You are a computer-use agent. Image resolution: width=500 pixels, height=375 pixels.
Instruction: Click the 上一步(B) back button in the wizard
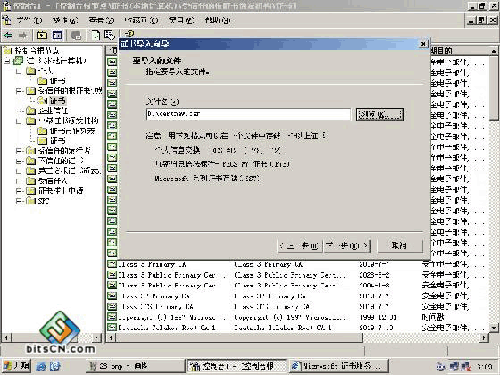click(300, 246)
